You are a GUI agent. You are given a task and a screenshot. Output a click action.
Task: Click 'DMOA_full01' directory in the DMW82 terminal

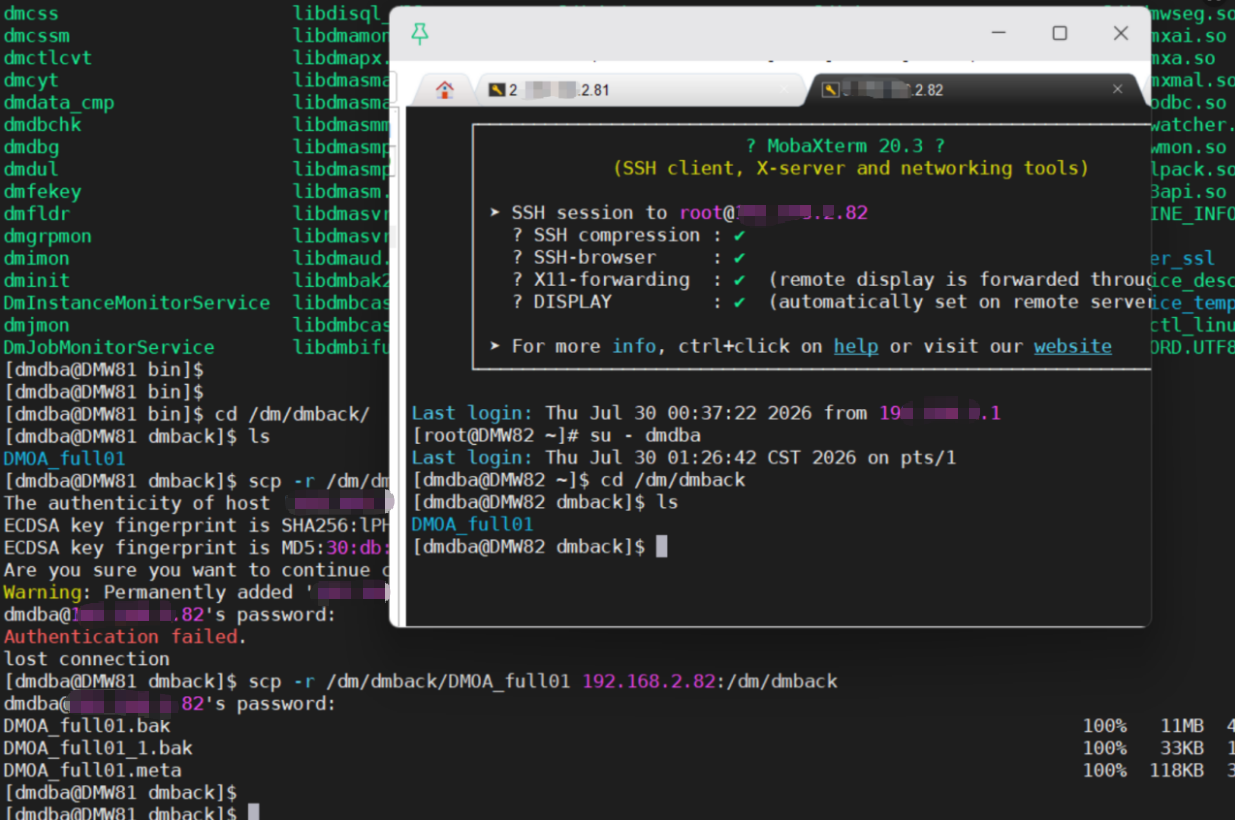[x=472, y=524]
